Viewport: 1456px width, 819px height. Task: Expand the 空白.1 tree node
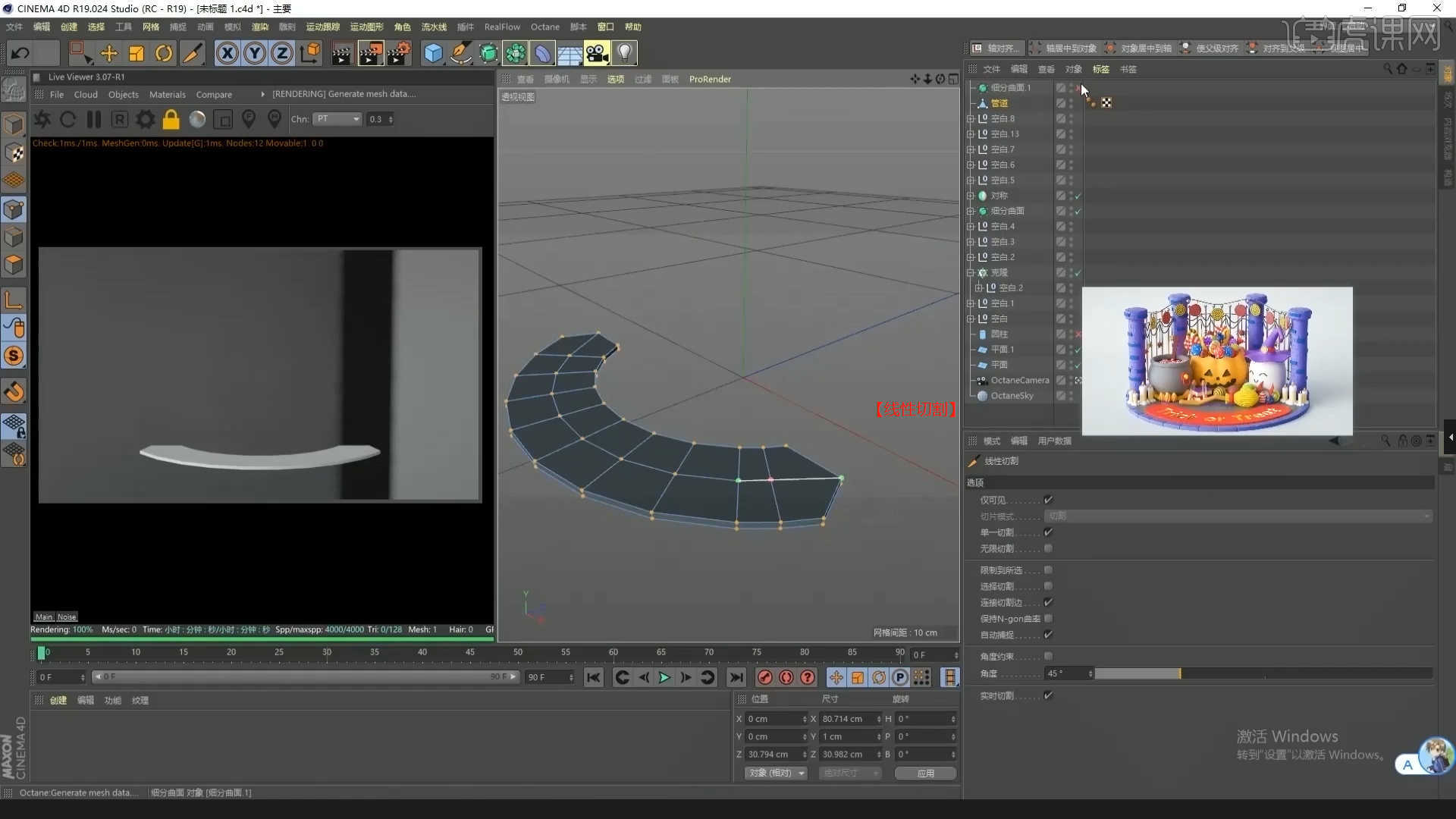(970, 303)
